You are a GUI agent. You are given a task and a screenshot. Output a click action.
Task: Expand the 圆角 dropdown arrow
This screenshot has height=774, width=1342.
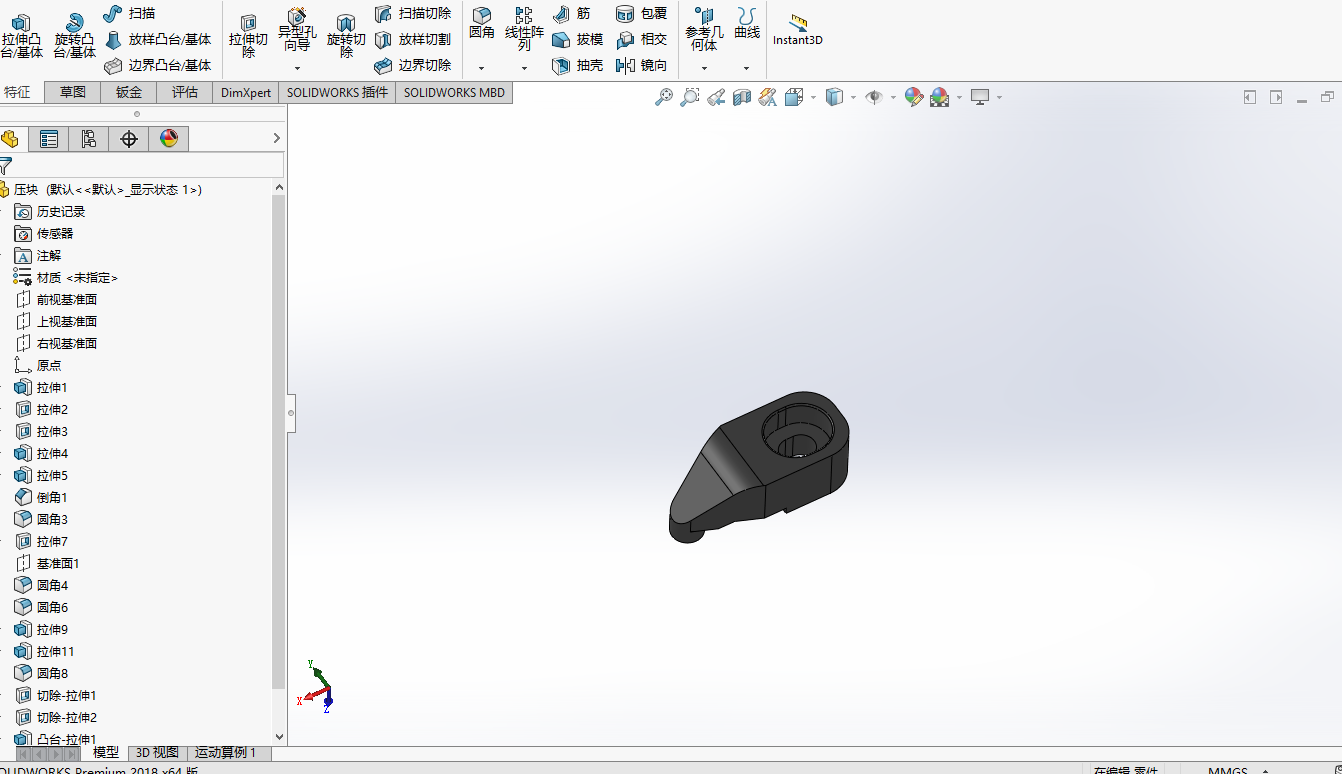[482, 69]
